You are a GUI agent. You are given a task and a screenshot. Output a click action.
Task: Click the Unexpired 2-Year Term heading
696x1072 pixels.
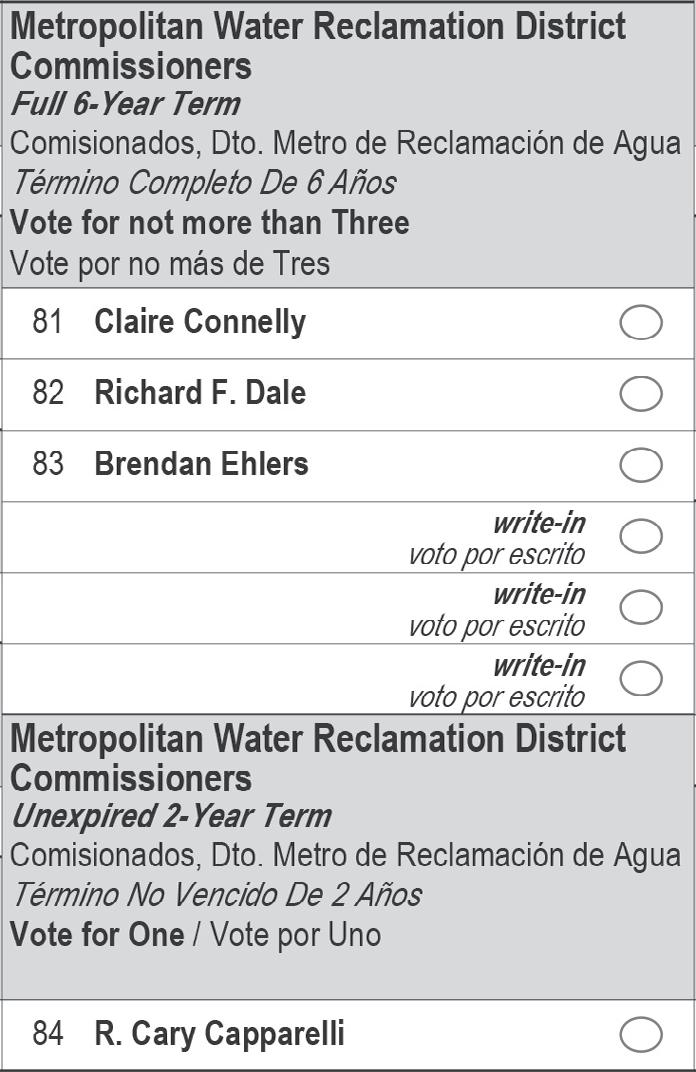(172, 816)
